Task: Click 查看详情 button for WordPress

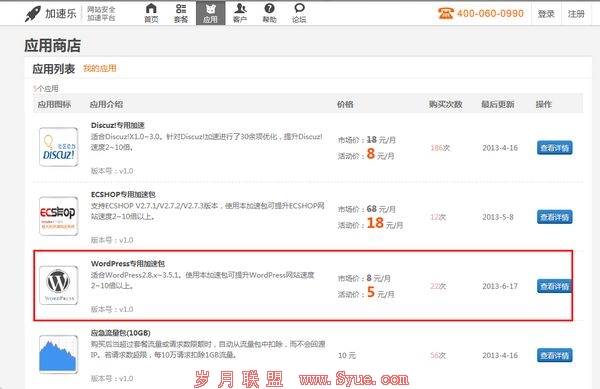Action: click(554, 286)
